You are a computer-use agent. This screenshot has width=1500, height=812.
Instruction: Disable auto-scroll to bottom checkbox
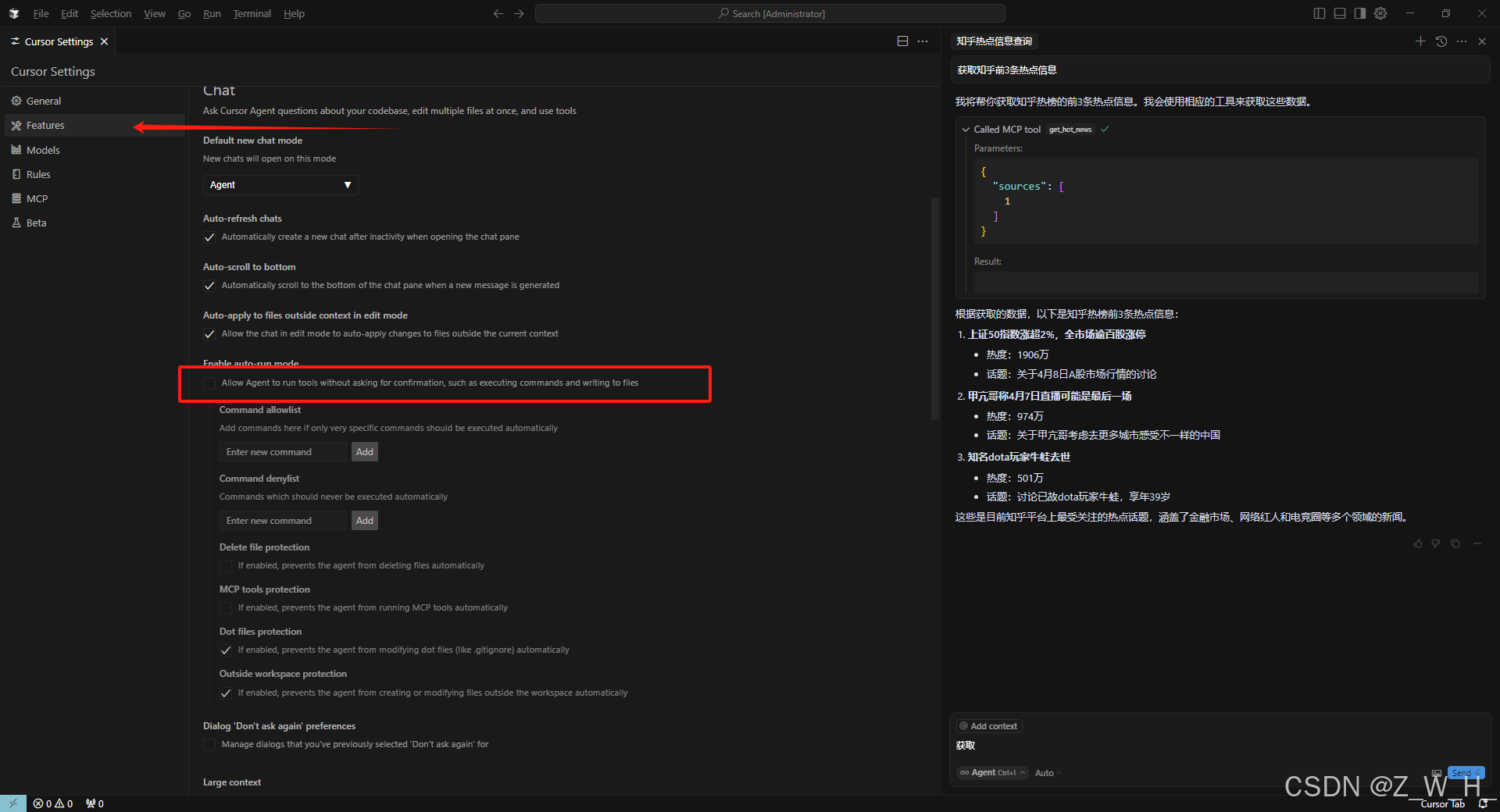209,286
